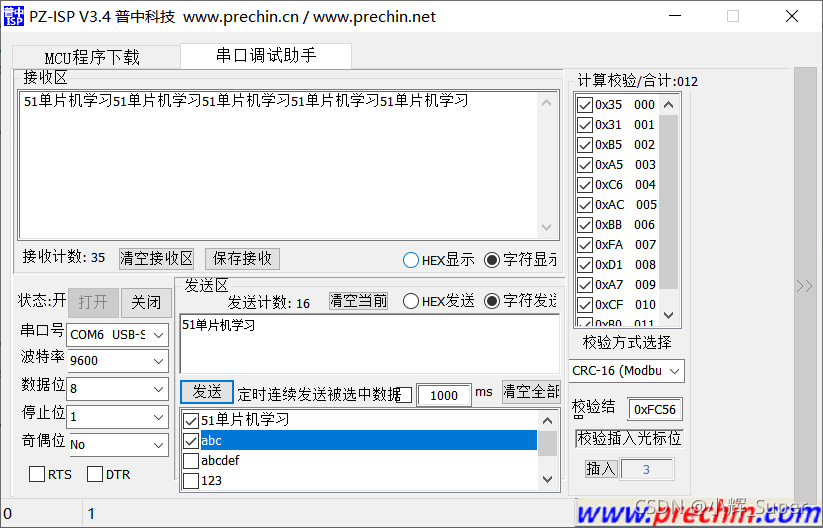Image resolution: width=823 pixels, height=528 pixels.
Task: Toggle the RTS checkbox
Action: [37, 474]
